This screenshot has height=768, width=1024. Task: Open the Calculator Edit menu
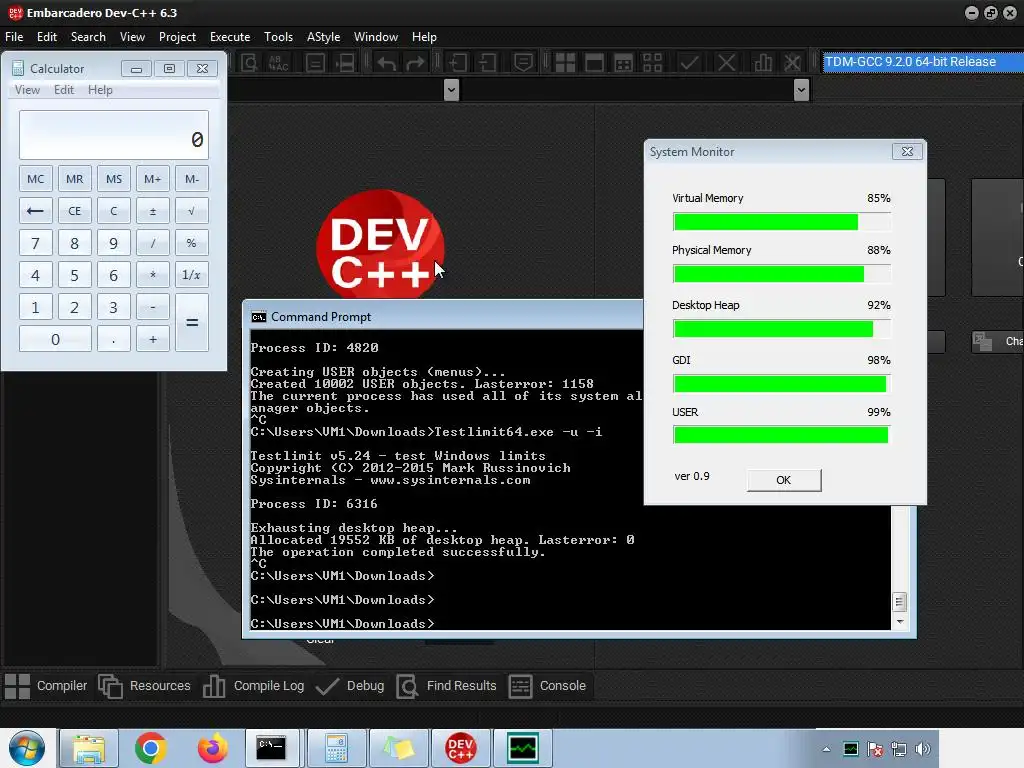pyautogui.click(x=63, y=90)
